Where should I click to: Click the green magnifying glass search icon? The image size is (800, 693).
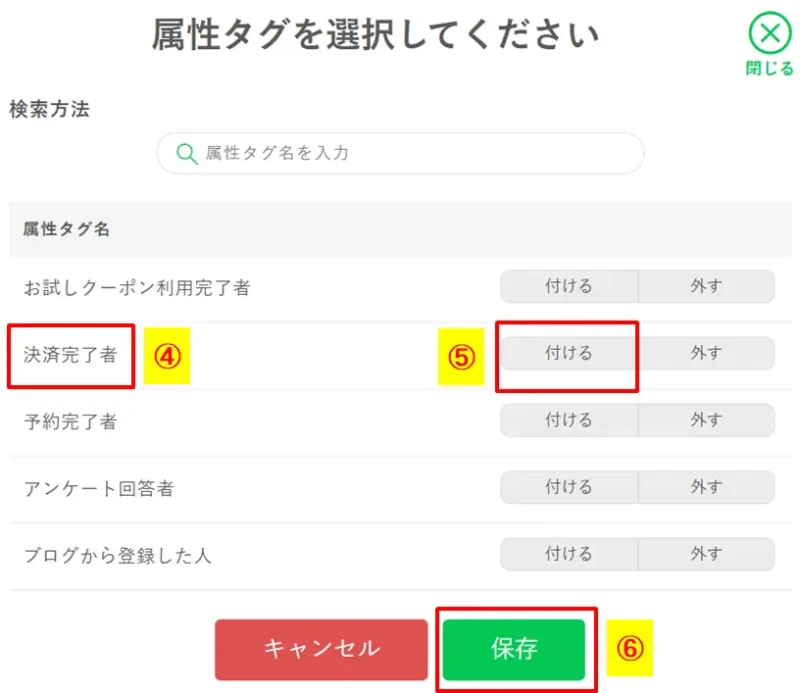(184, 152)
